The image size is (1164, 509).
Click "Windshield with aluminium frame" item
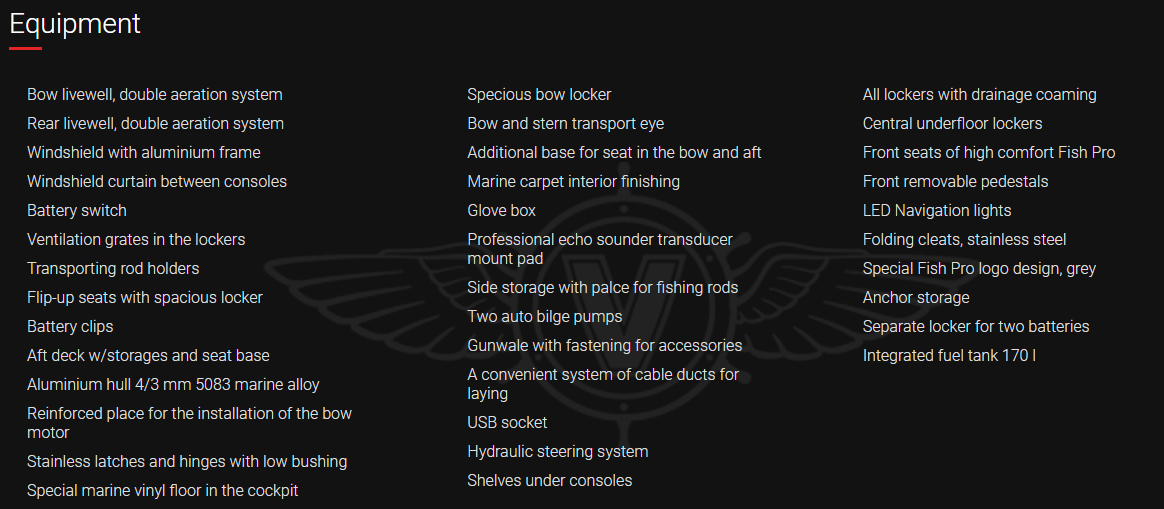click(x=144, y=153)
